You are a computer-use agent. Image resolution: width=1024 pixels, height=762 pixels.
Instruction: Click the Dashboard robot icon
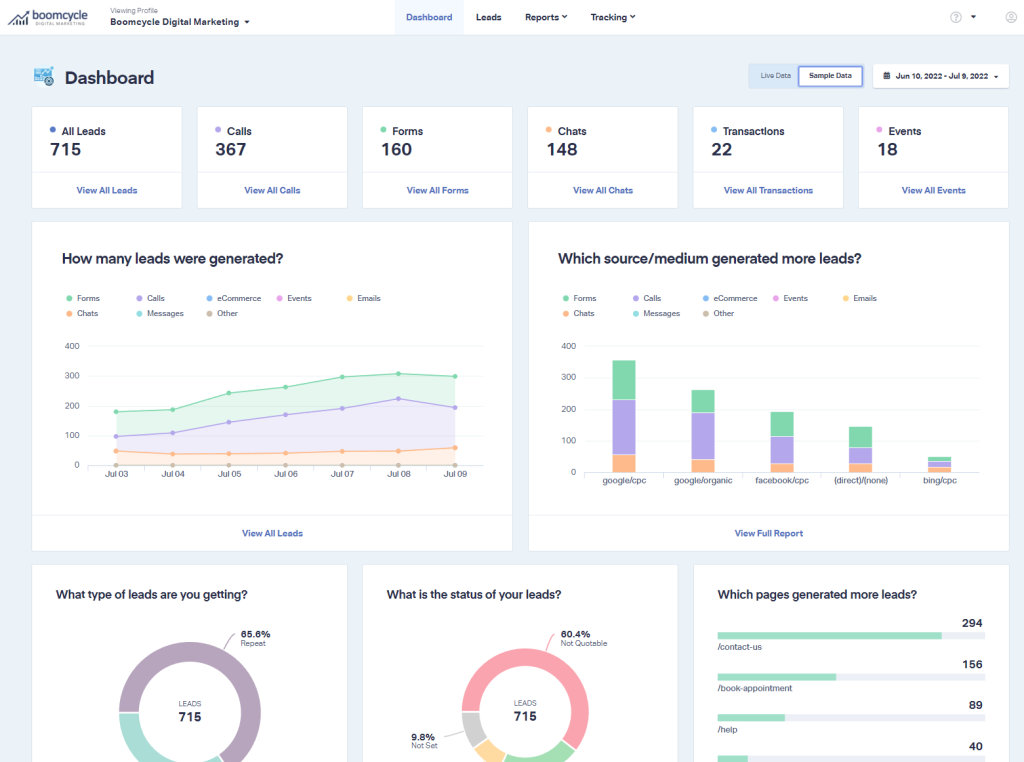43,74
